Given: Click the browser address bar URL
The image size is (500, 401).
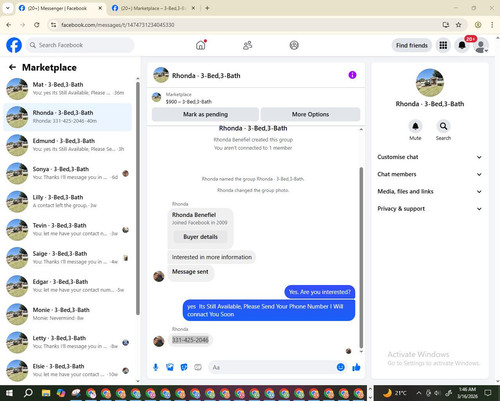Looking at the screenshot, I should 118,25.
